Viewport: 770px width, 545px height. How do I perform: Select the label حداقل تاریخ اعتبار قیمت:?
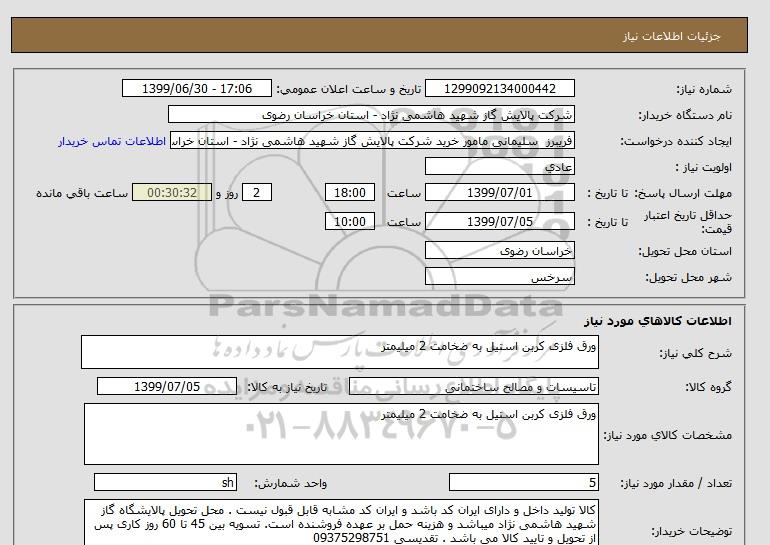click(688, 222)
